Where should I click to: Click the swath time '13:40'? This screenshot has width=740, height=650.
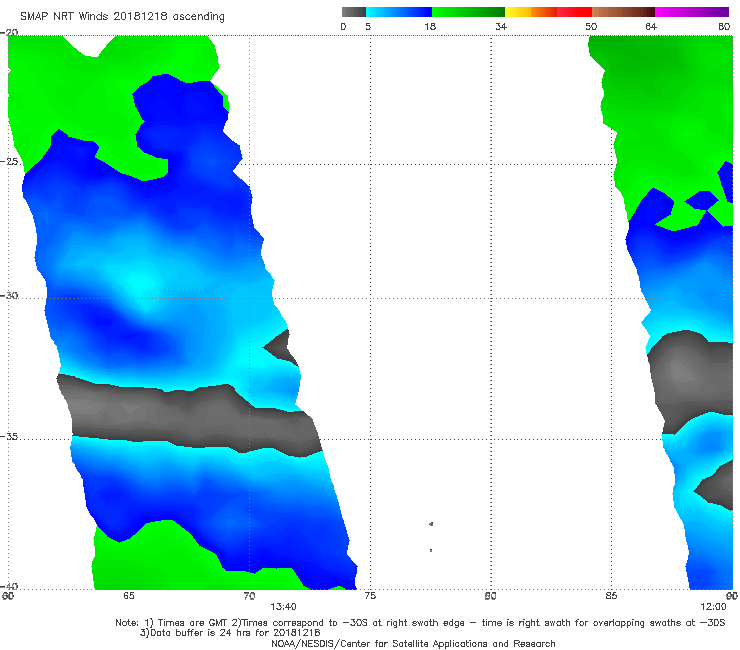pos(283,607)
